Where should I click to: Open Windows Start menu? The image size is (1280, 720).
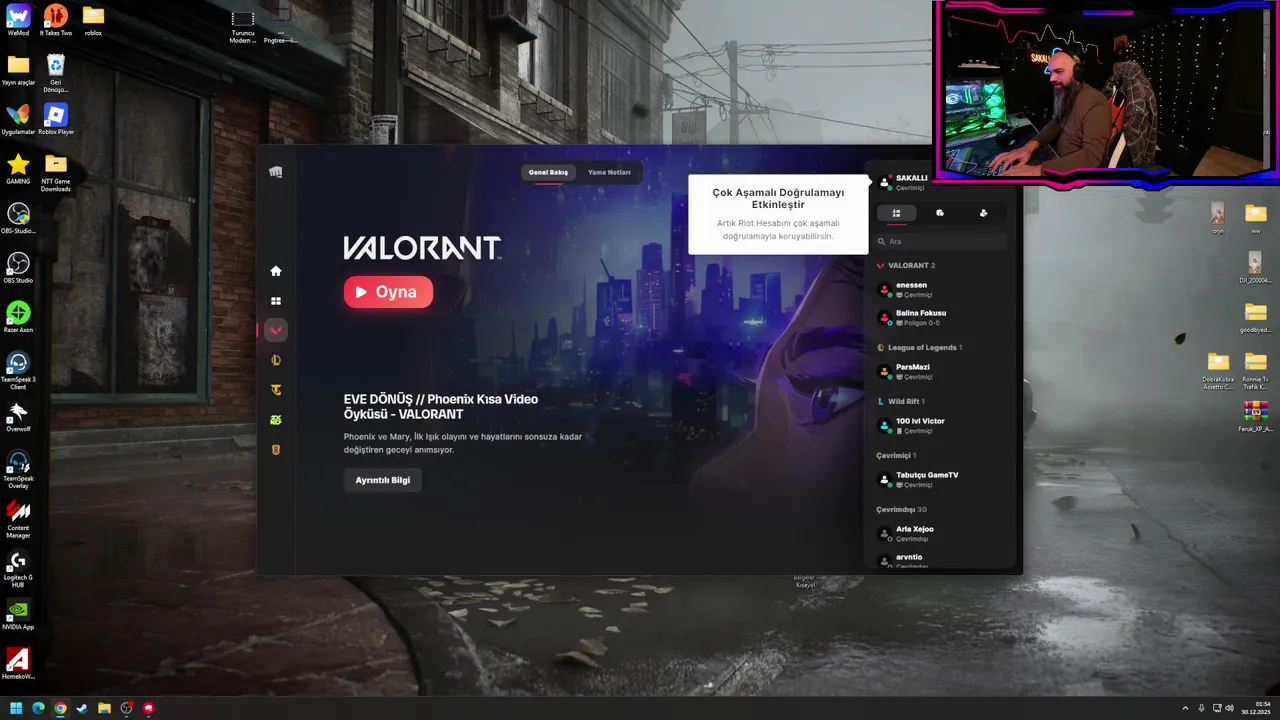click(x=16, y=708)
